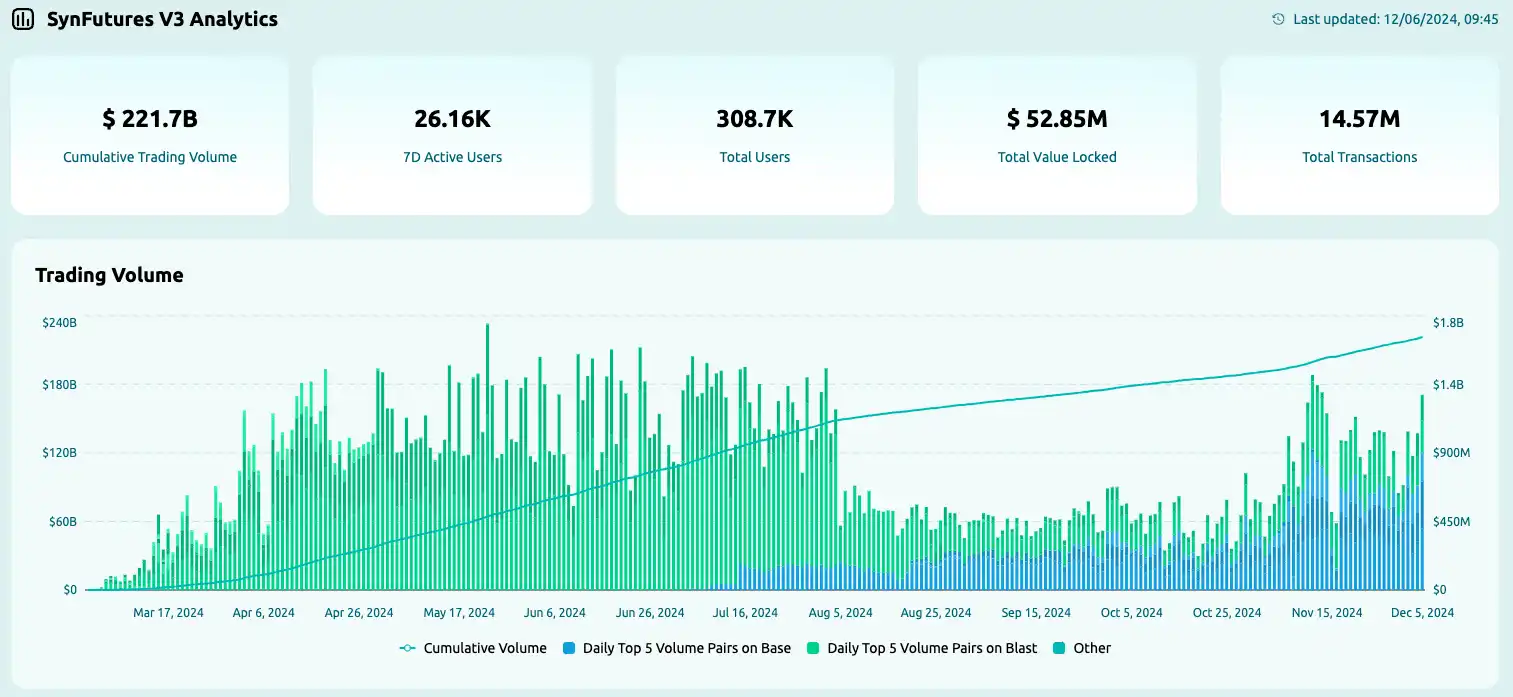
Task: Select the Cumulative Trading Volume card
Action: point(150,135)
